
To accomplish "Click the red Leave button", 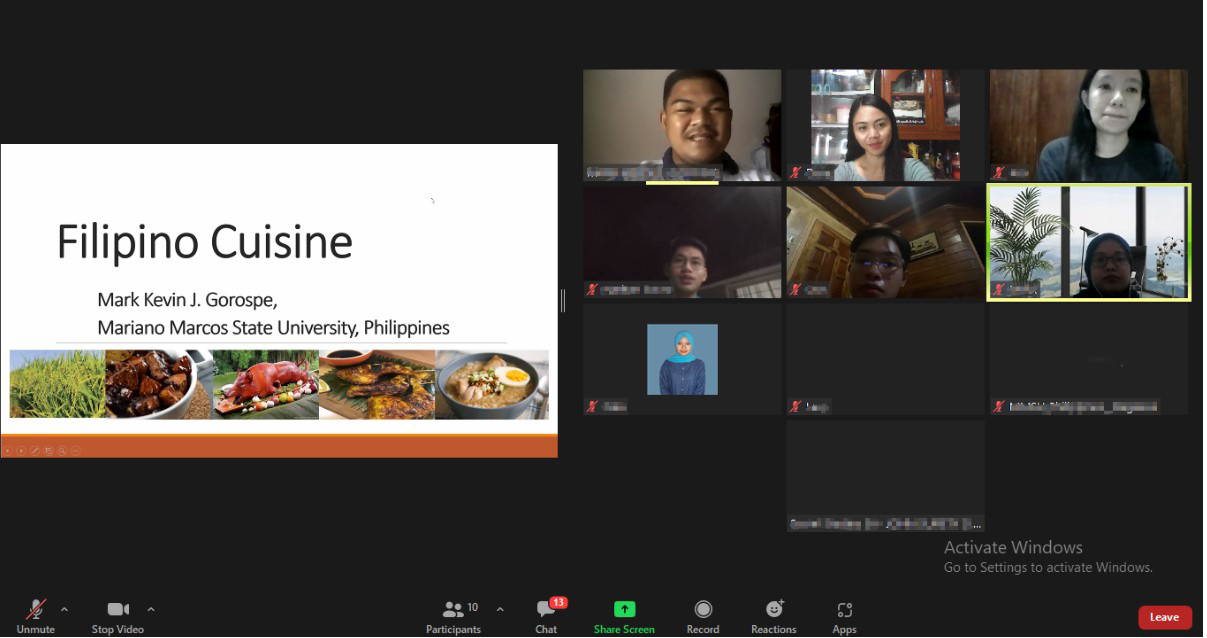I will [x=1165, y=617].
